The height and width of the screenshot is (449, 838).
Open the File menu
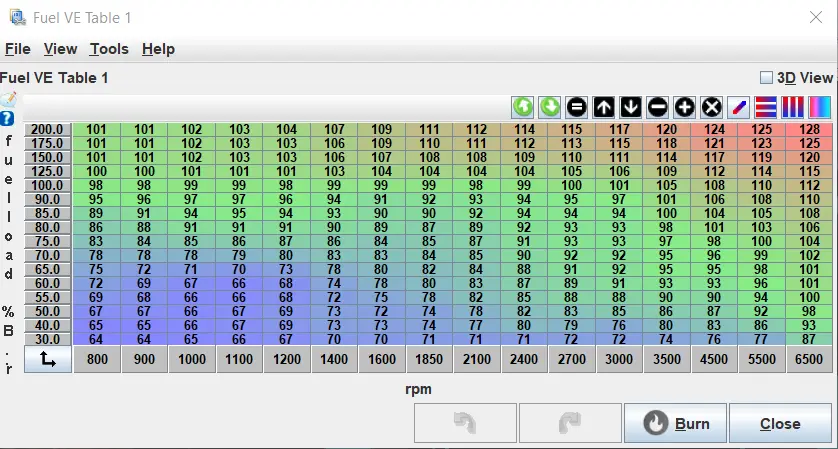pyautogui.click(x=18, y=49)
